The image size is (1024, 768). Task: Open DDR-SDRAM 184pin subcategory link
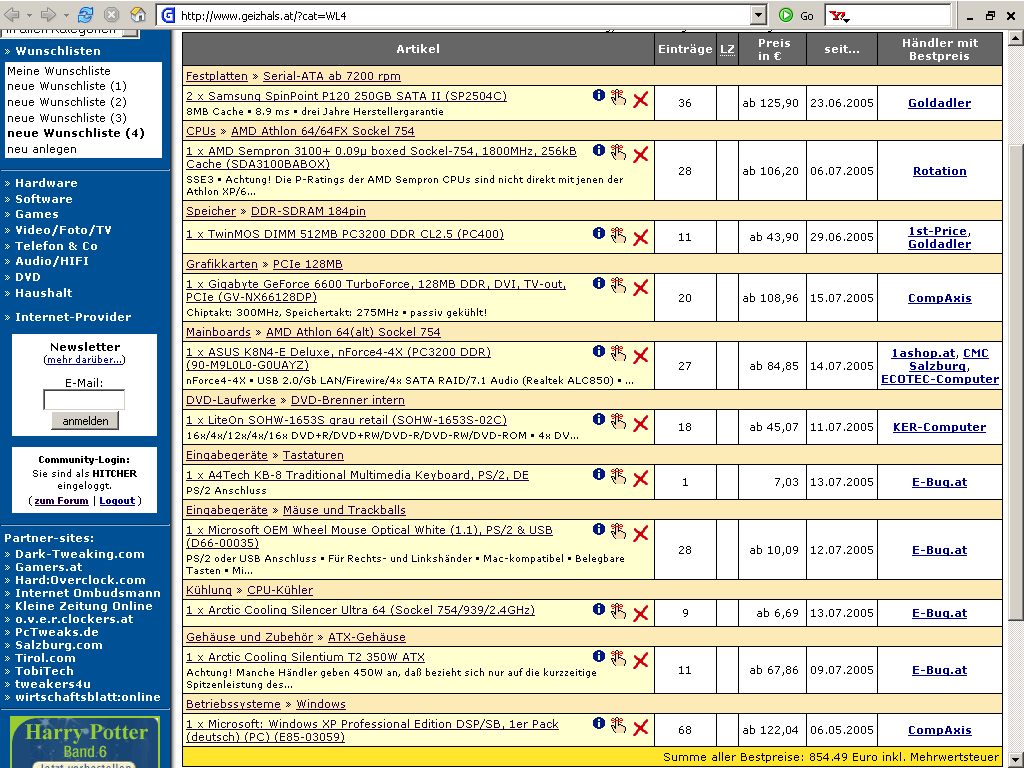[308, 211]
